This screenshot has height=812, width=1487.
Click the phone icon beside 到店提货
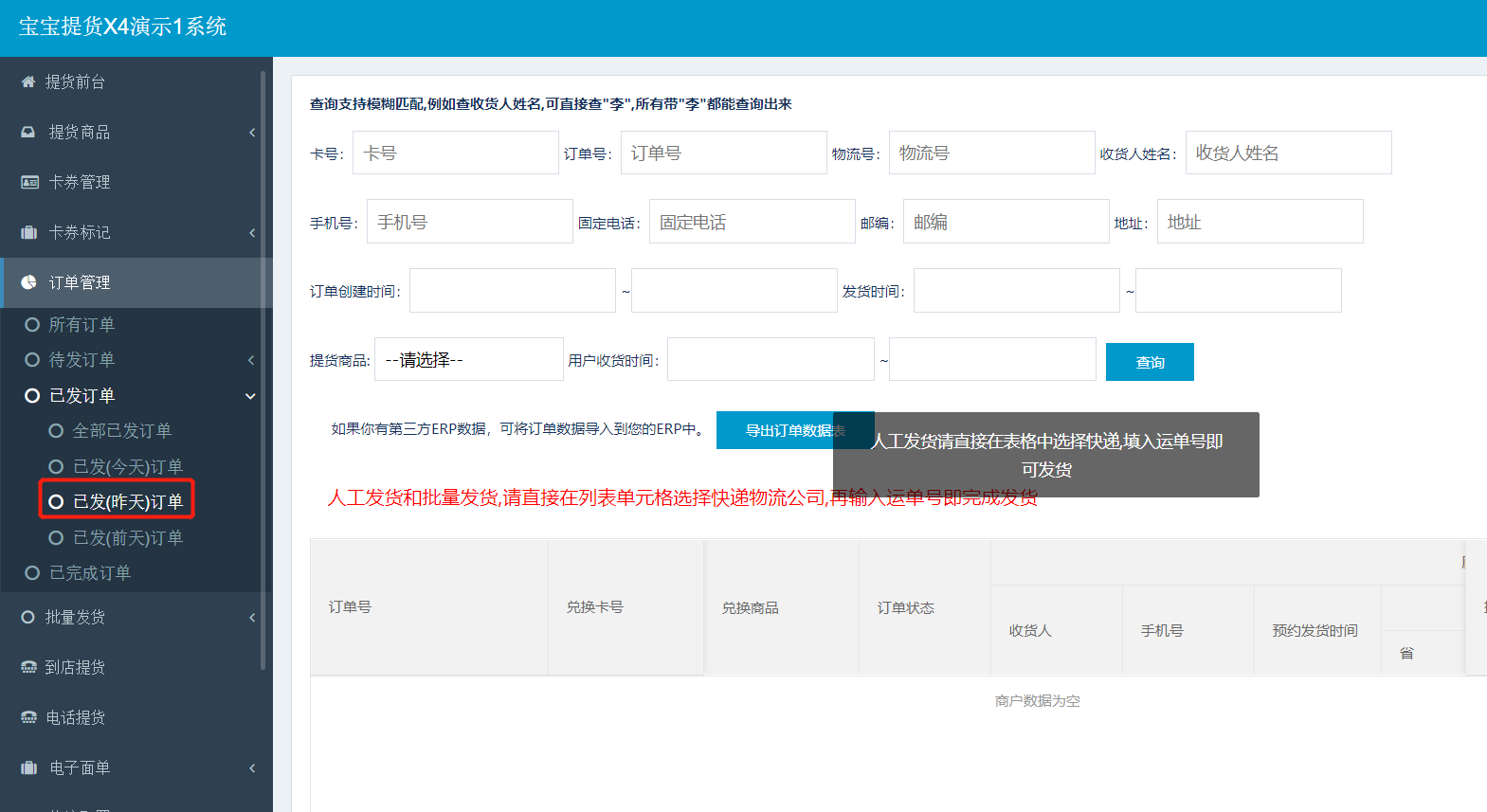tap(28, 667)
